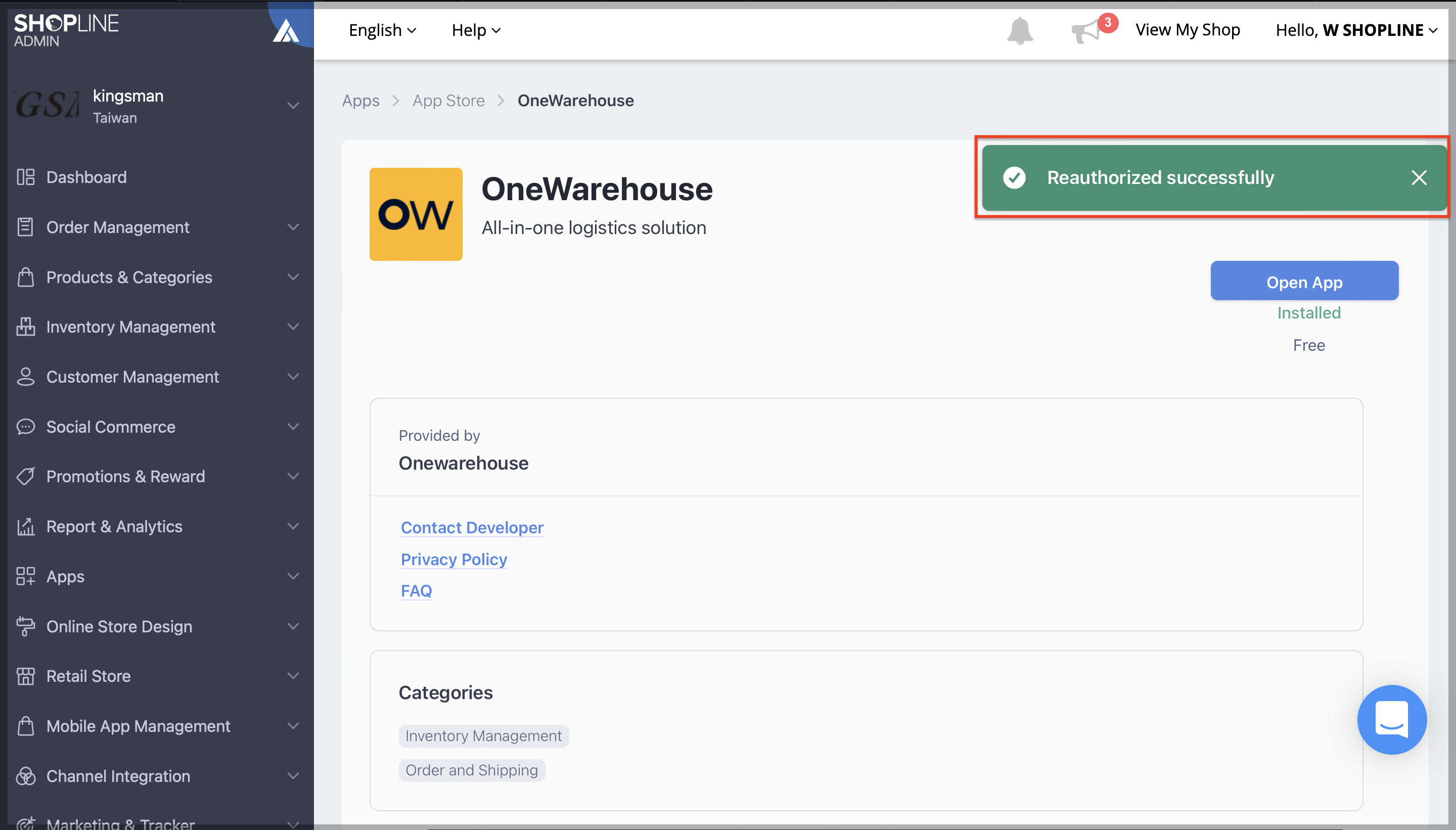Click the Social Commerce chat bubble icon

pyautogui.click(x=25, y=427)
